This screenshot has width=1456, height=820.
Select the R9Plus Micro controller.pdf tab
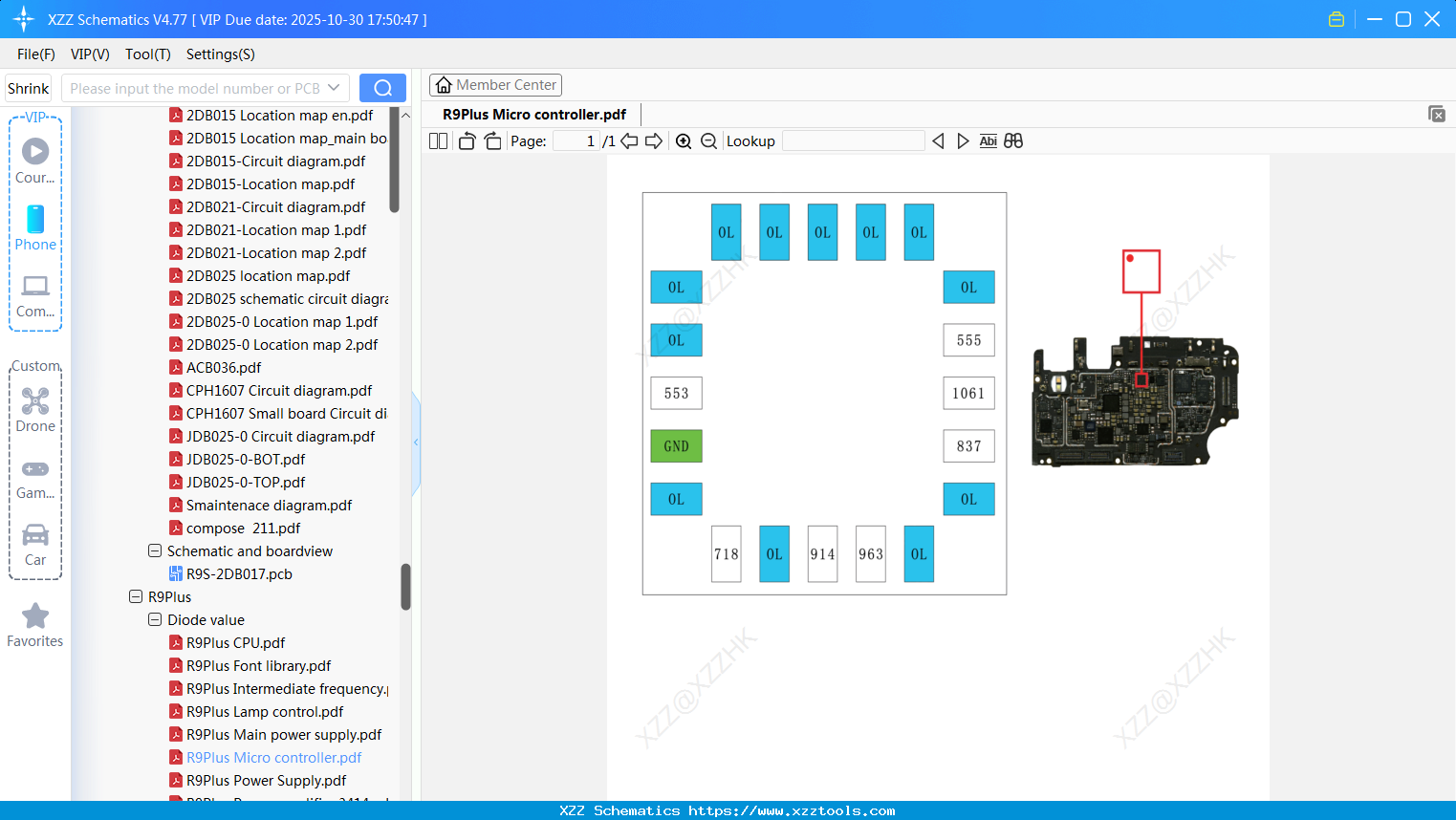pos(534,115)
